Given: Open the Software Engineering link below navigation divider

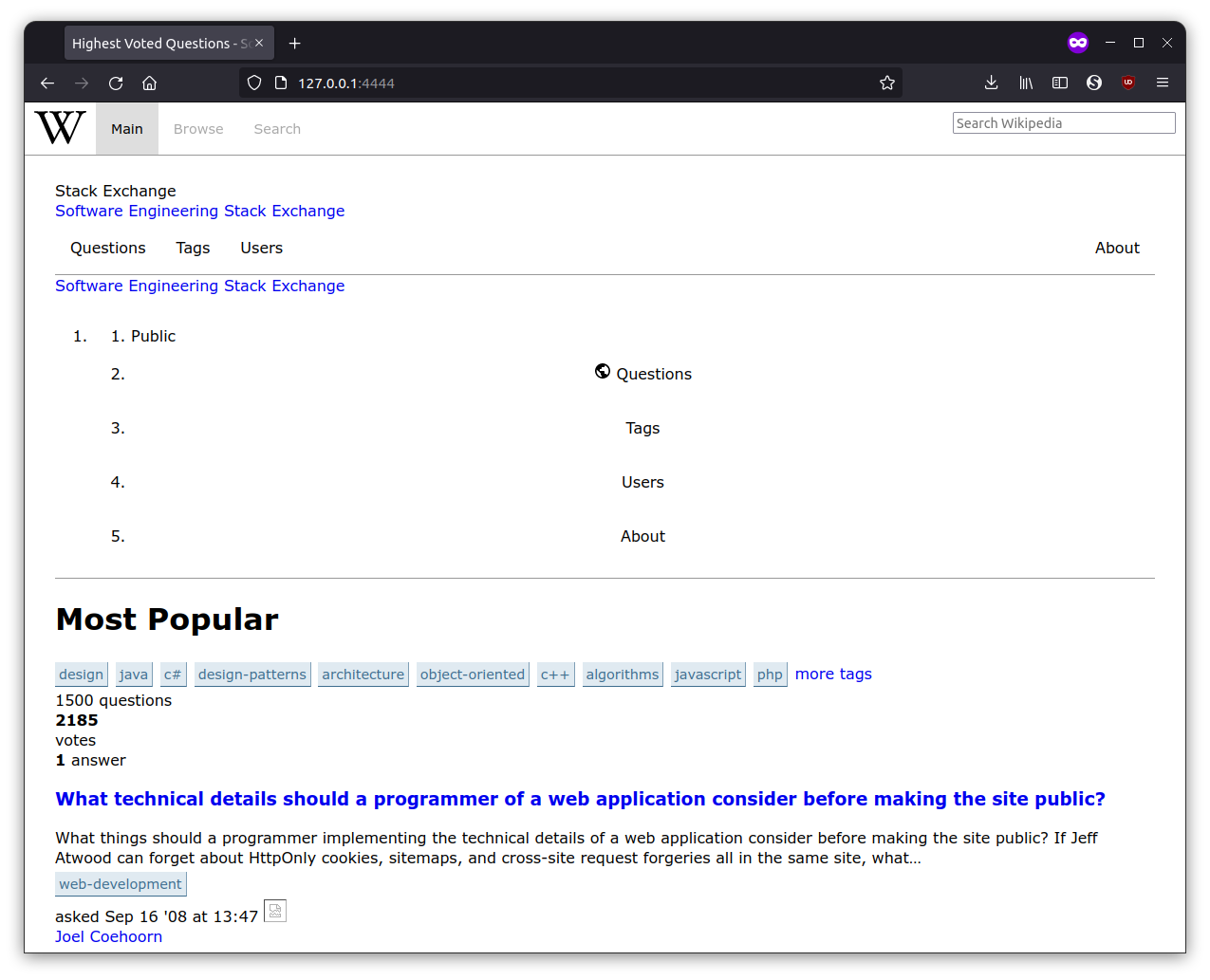Looking at the screenshot, I should [199, 286].
